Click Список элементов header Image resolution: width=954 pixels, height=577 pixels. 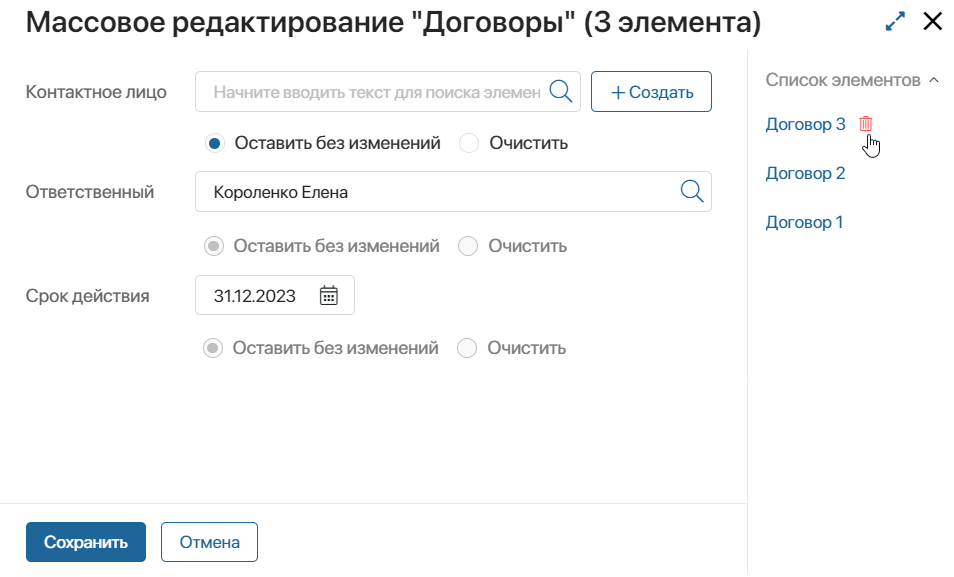pyautogui.click(x=843, y=80)
